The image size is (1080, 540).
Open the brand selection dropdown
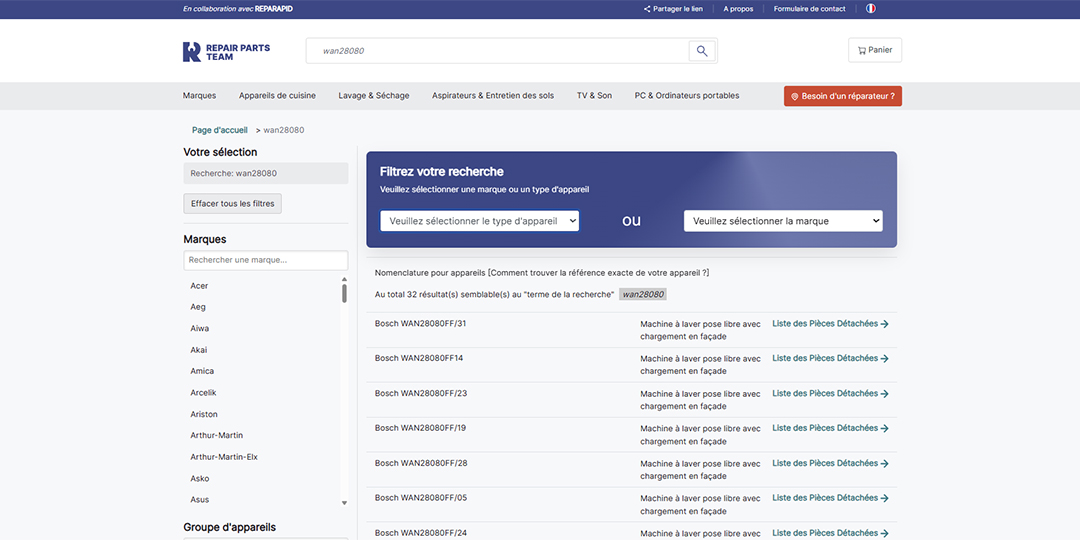[x=782, y=221]
